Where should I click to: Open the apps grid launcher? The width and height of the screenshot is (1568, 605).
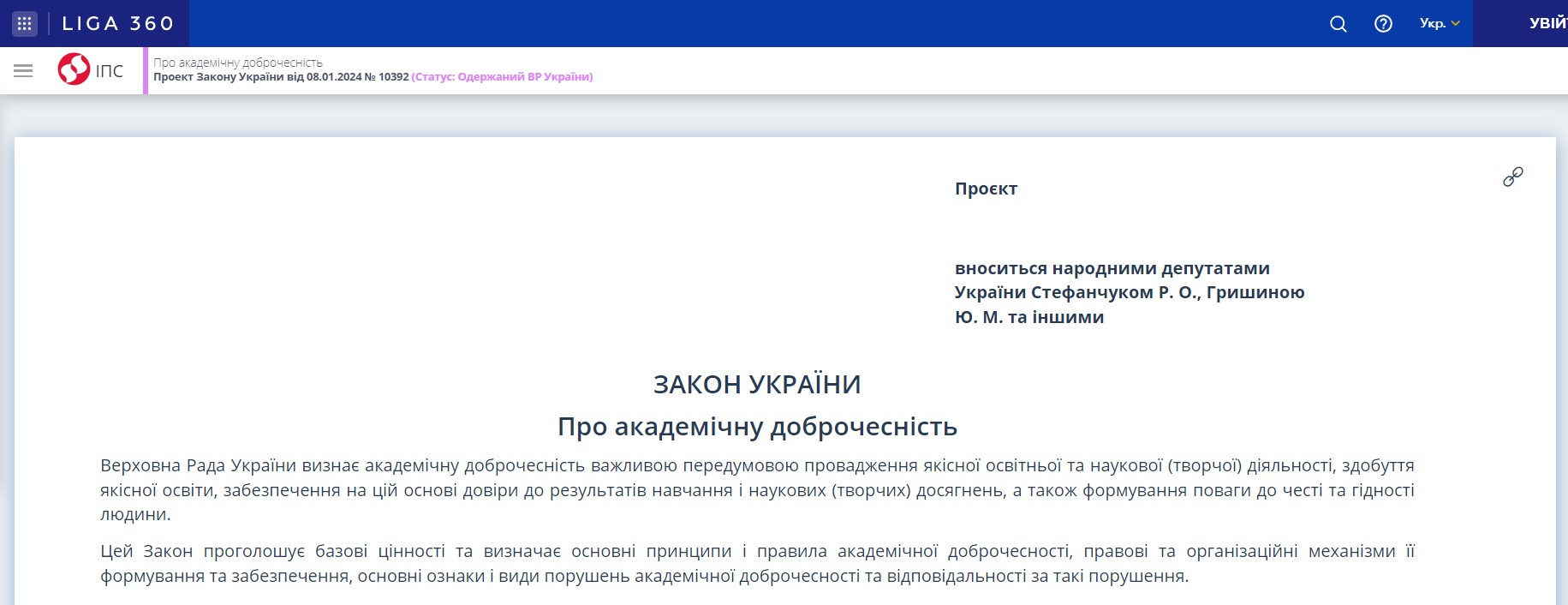point(24,23)
